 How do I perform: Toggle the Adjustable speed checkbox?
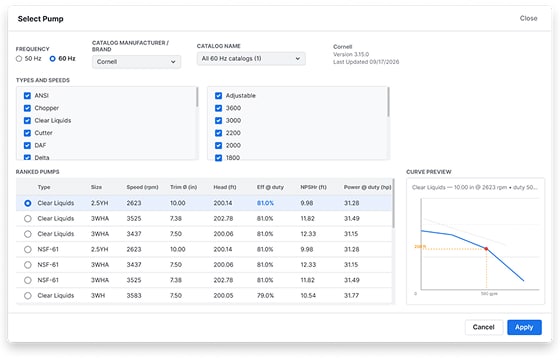coord(219,96)
